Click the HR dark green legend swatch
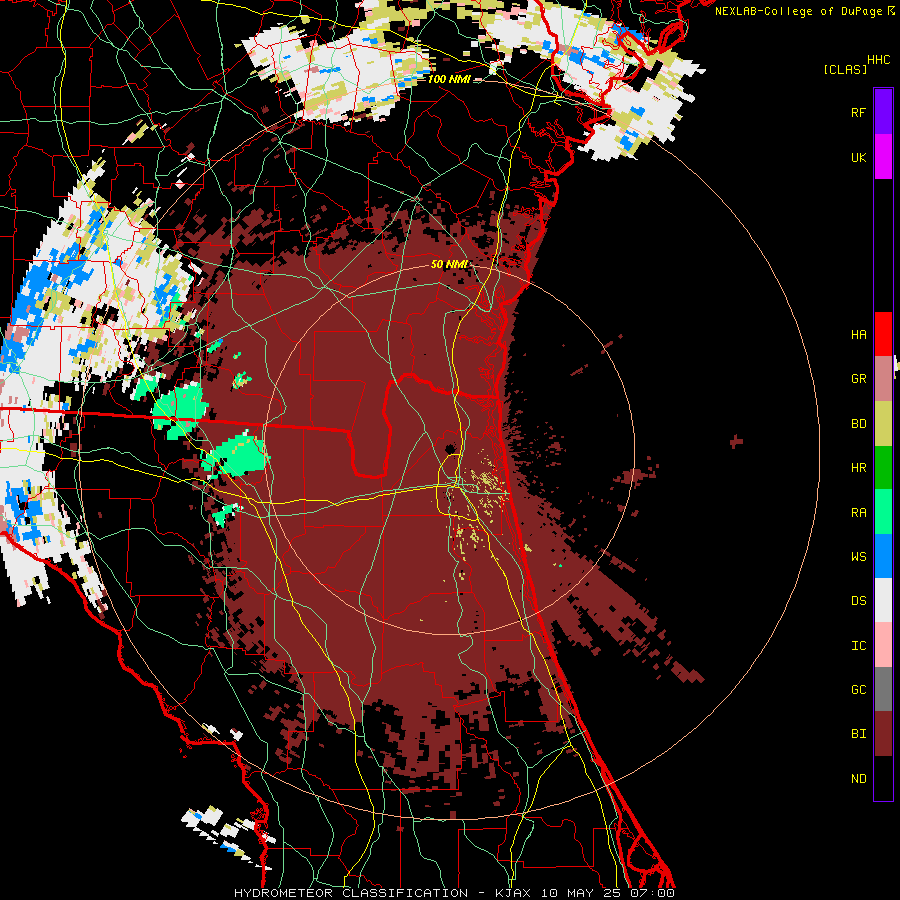This screenshot has width=900, height=900. click(883, 467)
